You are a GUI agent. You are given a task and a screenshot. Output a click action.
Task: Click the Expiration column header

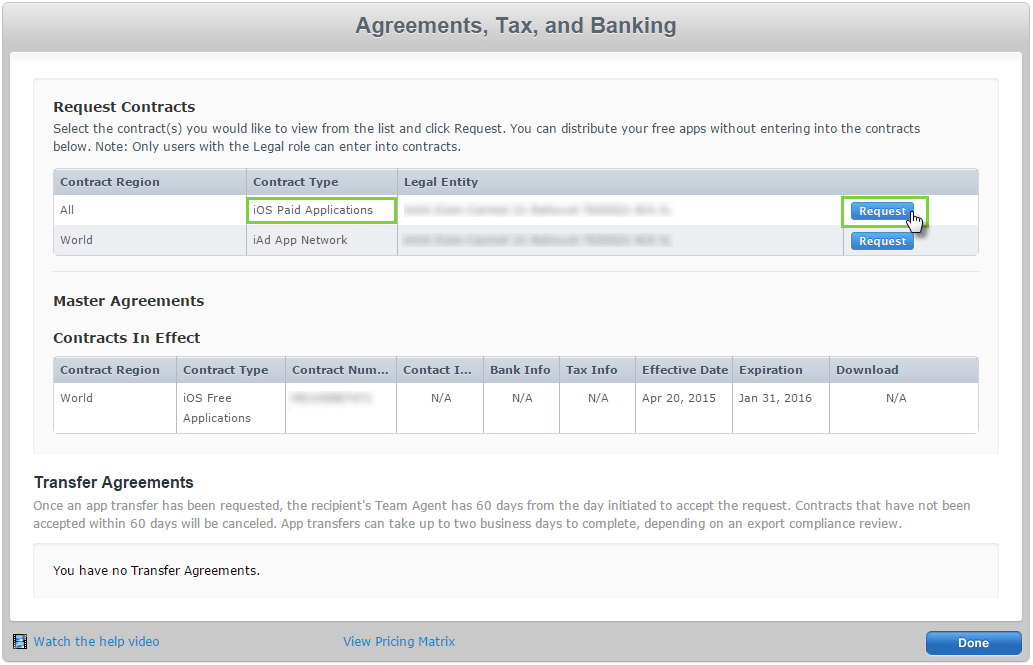pos(771,370)
